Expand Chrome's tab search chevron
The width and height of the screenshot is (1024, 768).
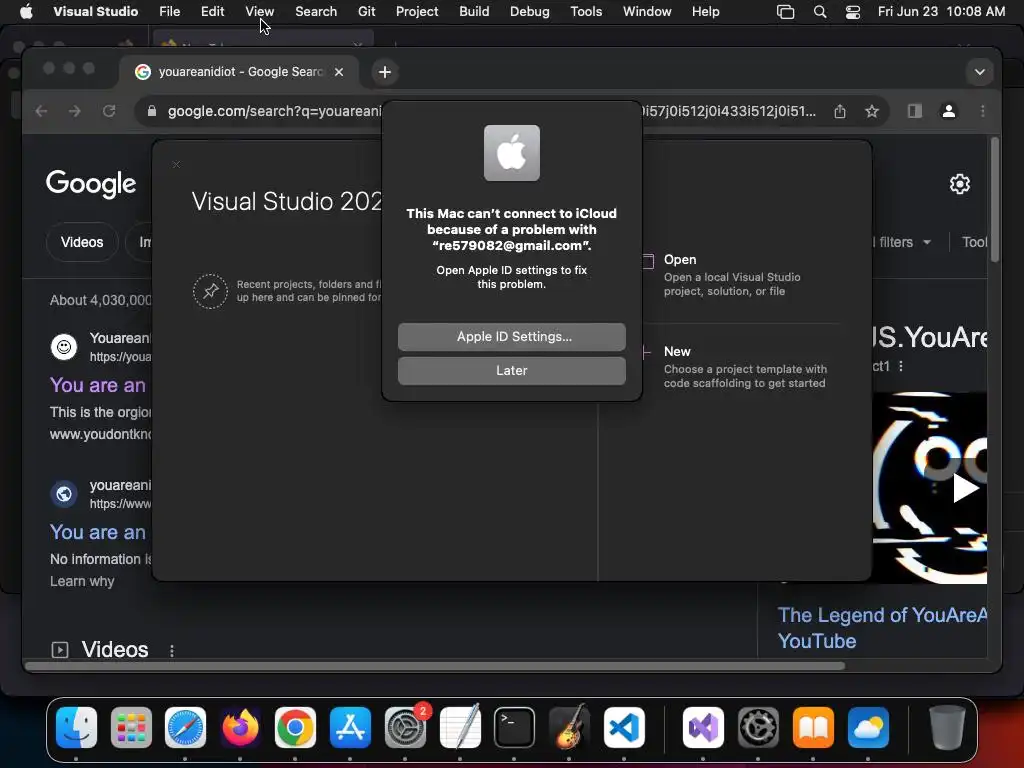point(980,72)
